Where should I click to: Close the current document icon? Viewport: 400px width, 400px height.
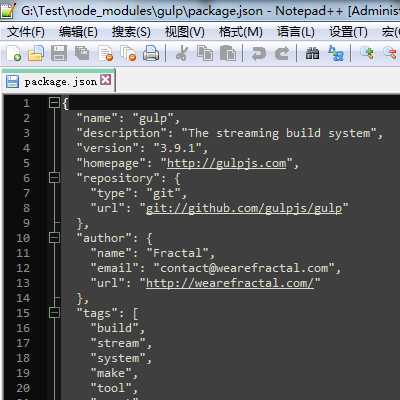(x=106, y=53)
